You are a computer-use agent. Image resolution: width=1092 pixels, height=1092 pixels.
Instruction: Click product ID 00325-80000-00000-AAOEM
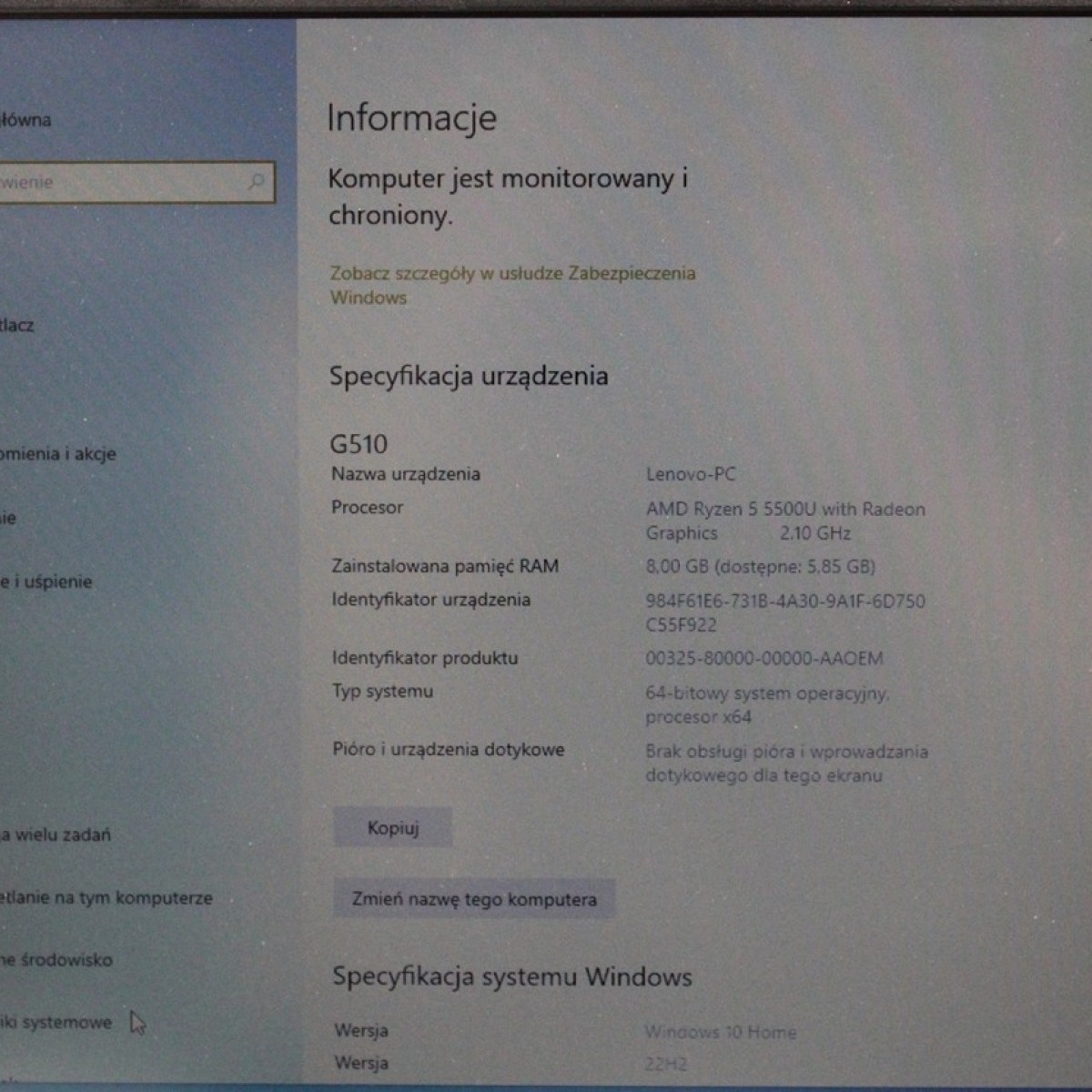tap(764, 658)
